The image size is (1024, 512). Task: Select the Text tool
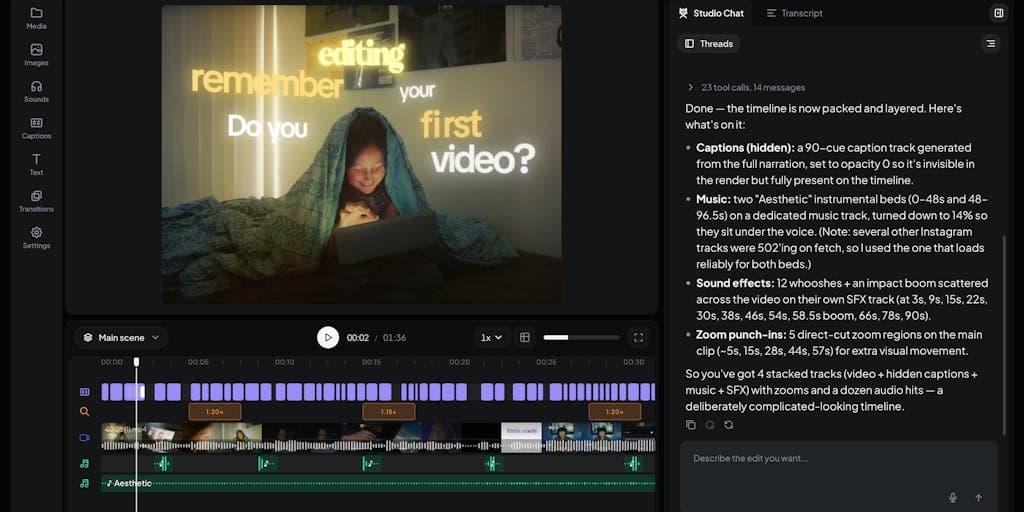(37, 165)
